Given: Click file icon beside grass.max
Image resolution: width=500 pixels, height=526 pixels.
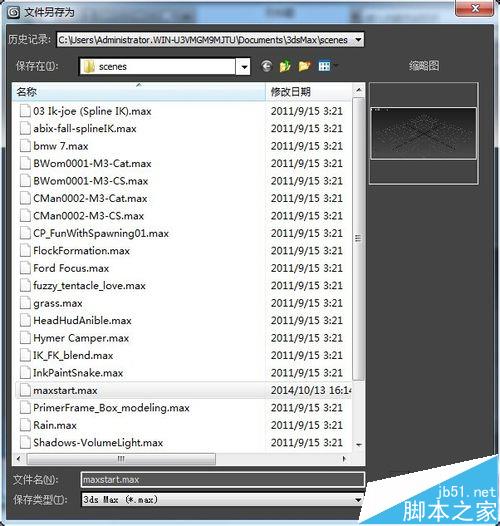Looking at the screenshot, I should coord(25,303).
